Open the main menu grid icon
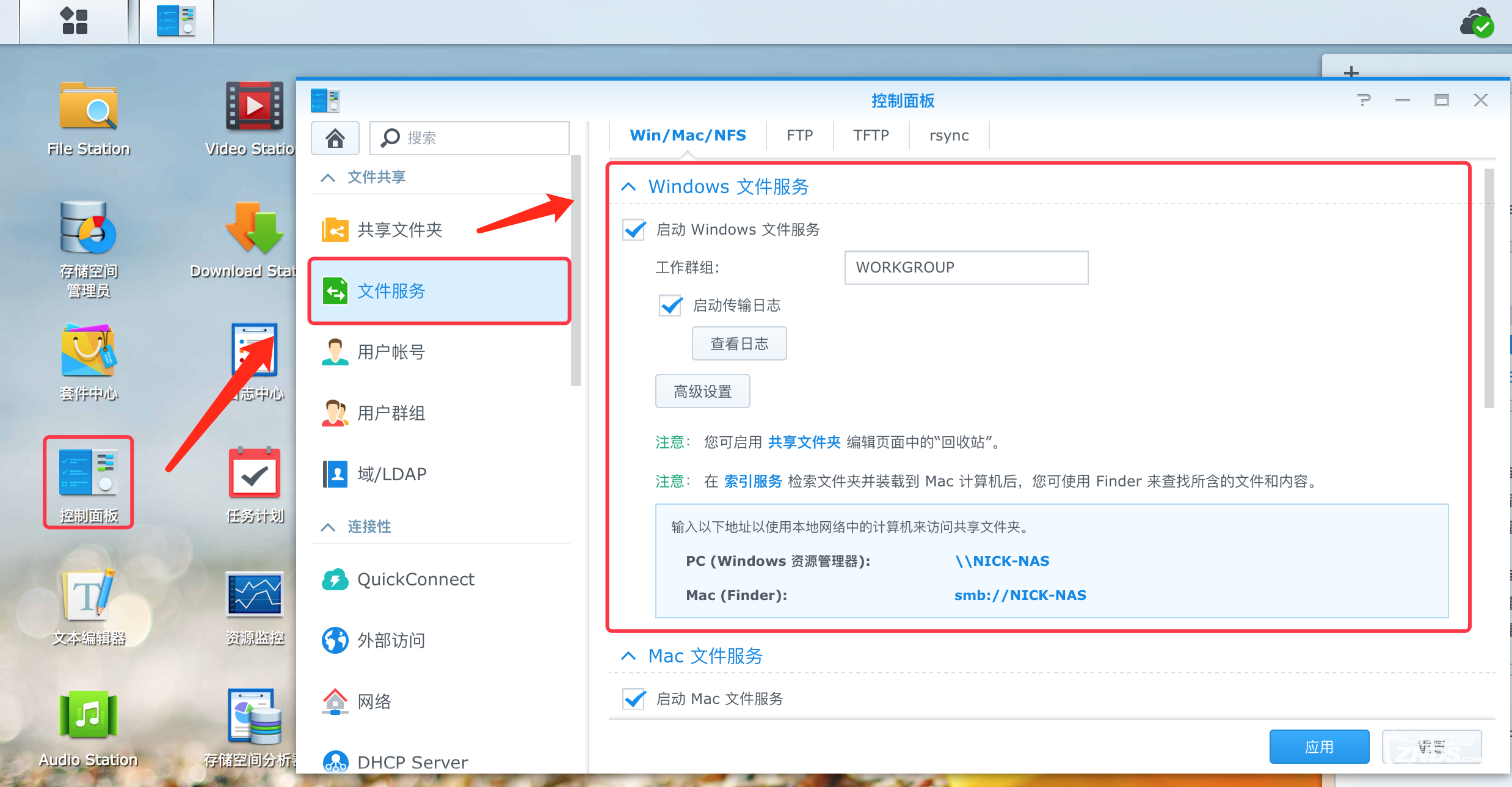The height and width of the screenshot is (787, 1512). click(x=75, y=21)
